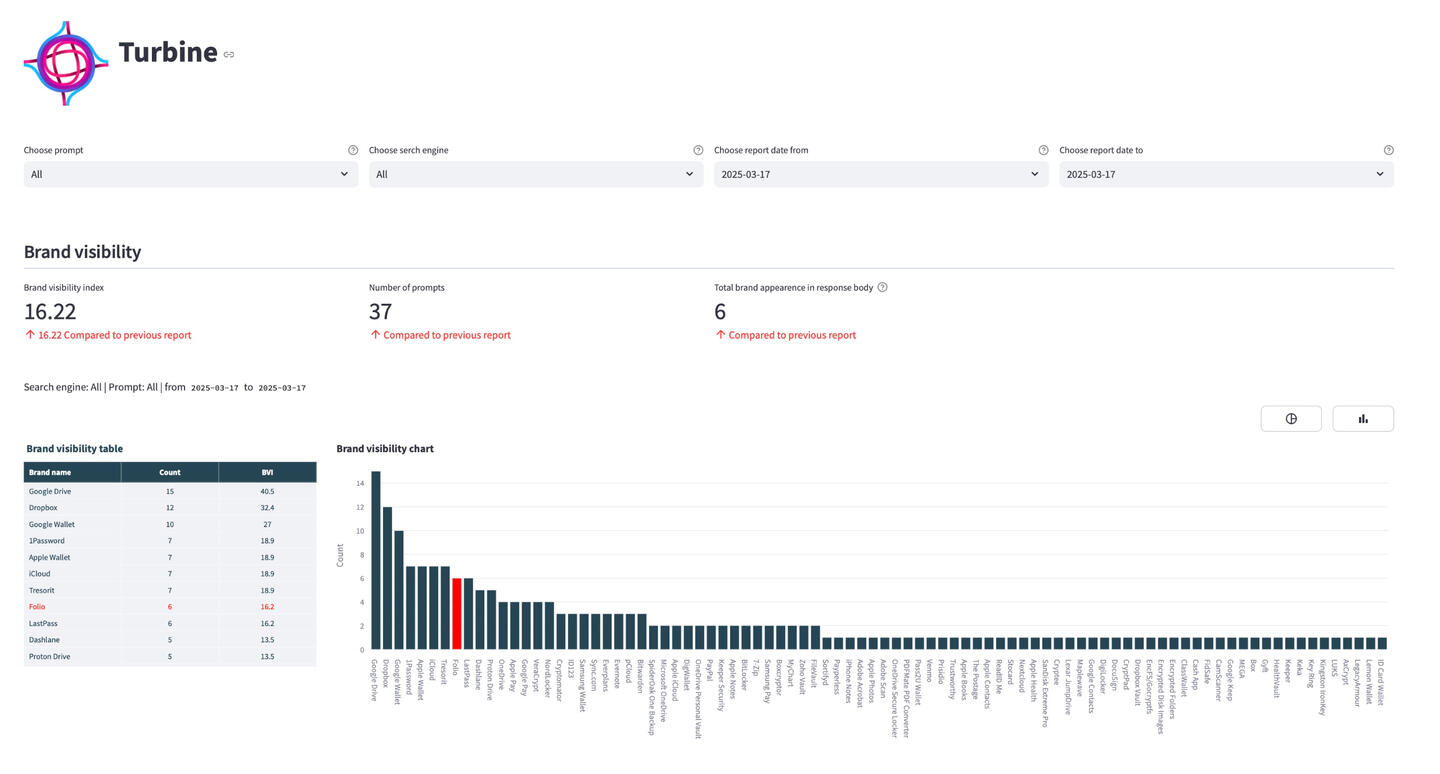Select the highlighted Folio brand name cell
This screenshot has width=1440, height=774.
pyautogui.click(x=72, y=607)
